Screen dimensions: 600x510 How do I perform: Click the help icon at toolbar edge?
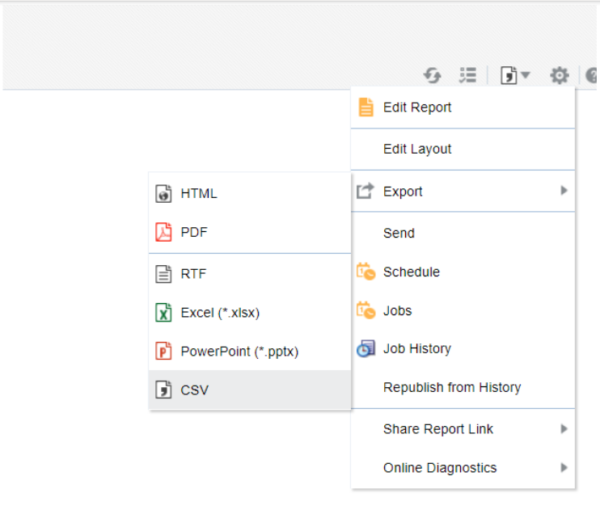click(592, 75)
